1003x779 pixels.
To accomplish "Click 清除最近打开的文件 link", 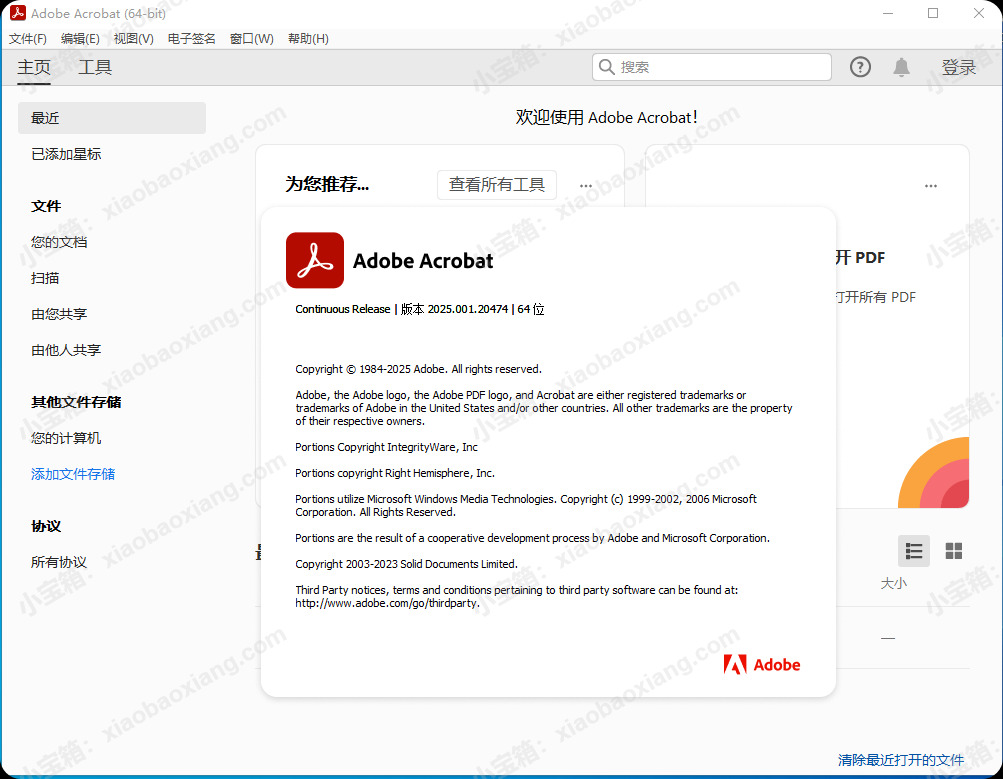I will (x=901, y=760).
